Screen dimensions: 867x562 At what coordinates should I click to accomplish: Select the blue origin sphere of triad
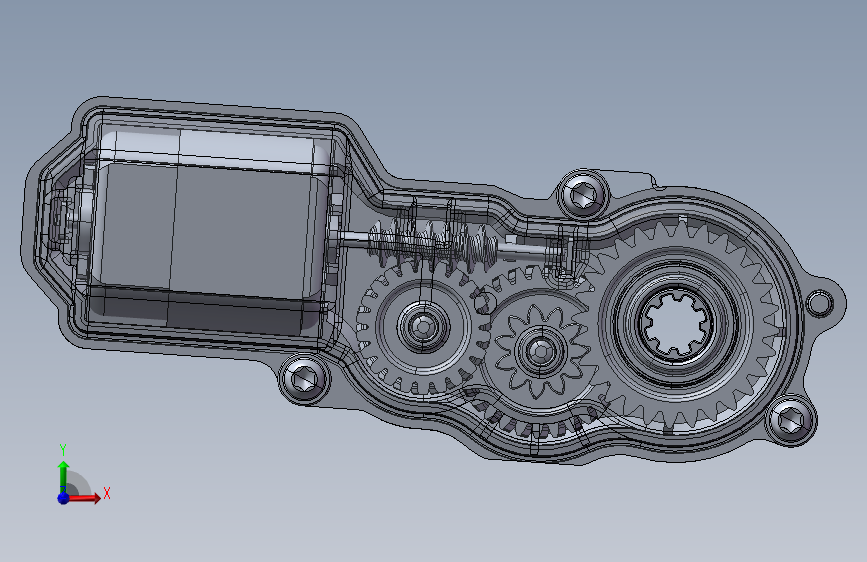tap(63, 498)
